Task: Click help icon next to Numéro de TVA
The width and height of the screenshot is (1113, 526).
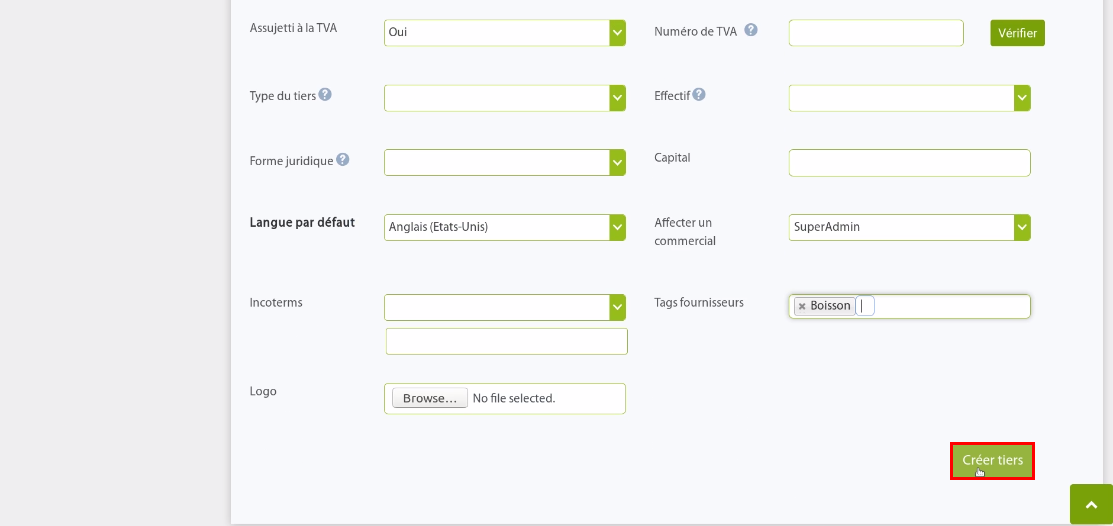Action: (x=750, y=31)
